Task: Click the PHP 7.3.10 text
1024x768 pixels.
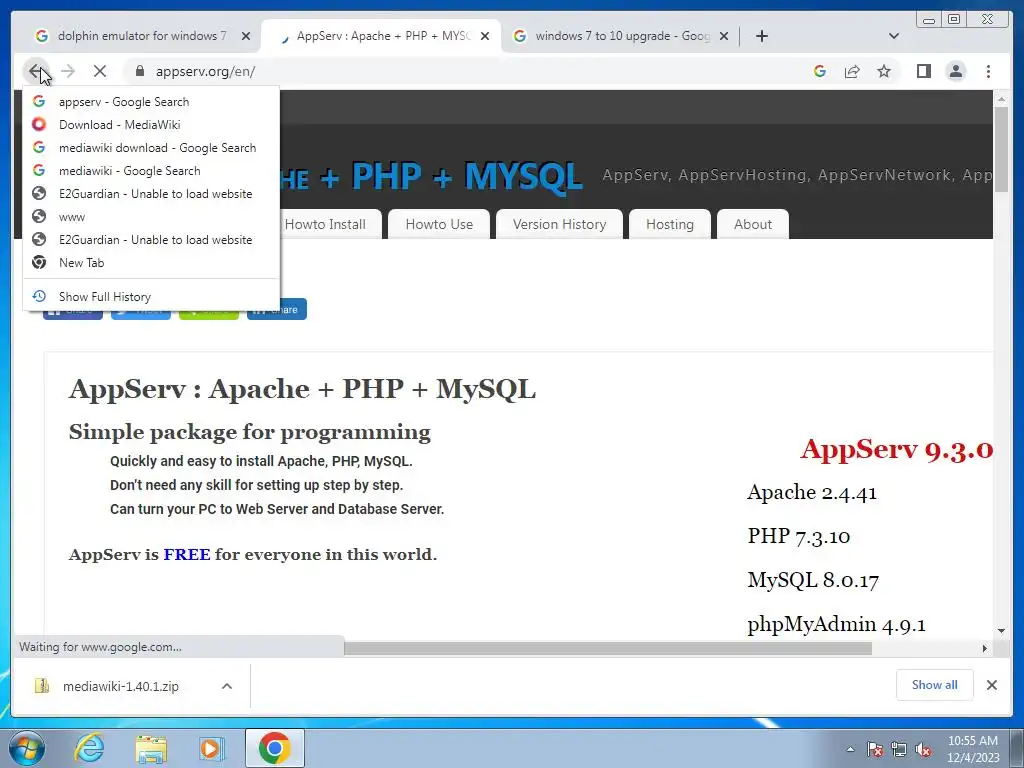Action: click(x=799, y=536)
